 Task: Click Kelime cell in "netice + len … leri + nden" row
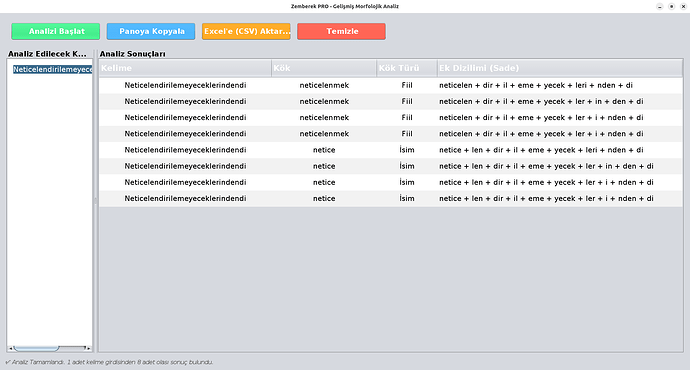[185, 150]
